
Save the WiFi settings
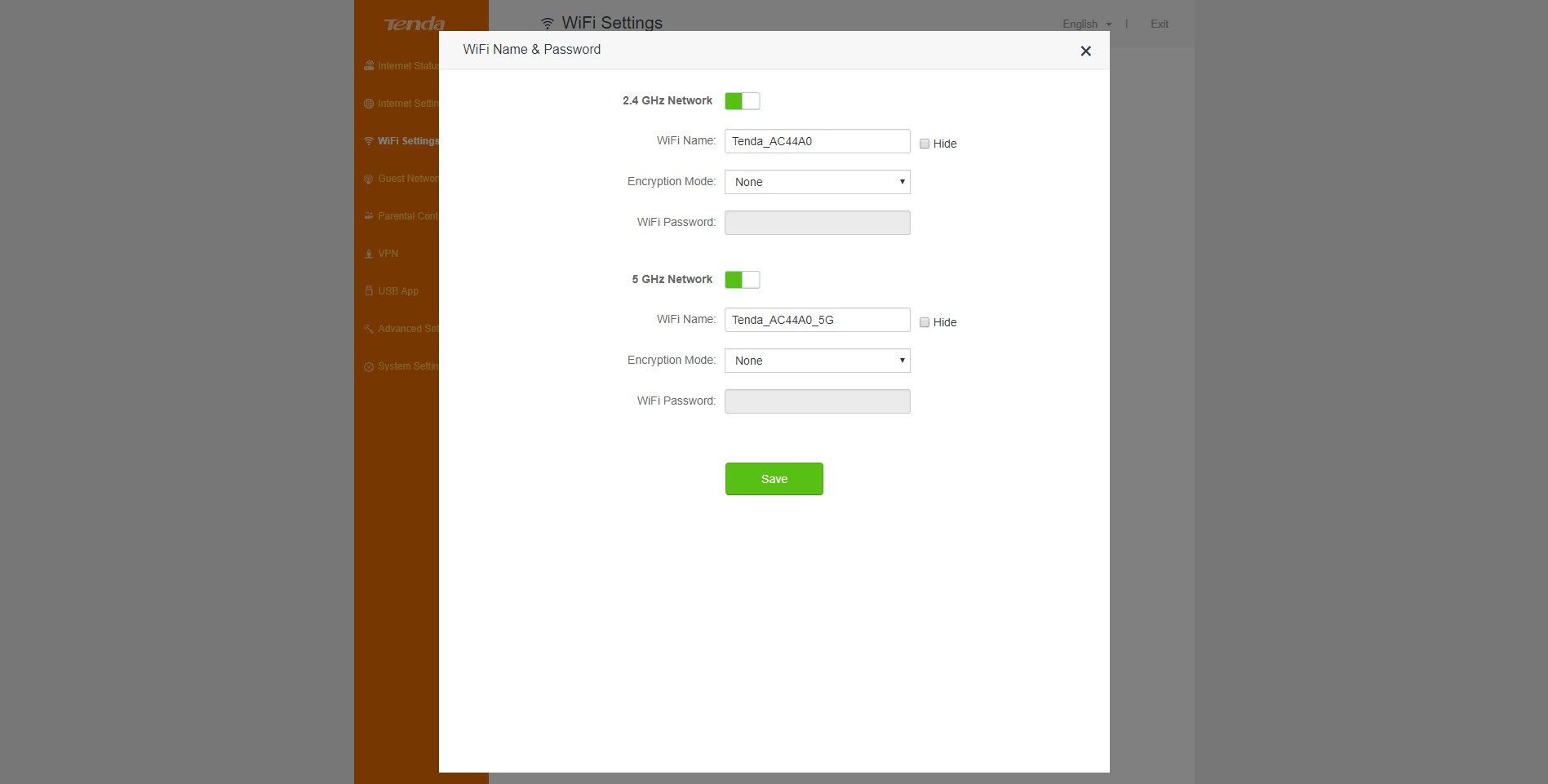point(774,479)
